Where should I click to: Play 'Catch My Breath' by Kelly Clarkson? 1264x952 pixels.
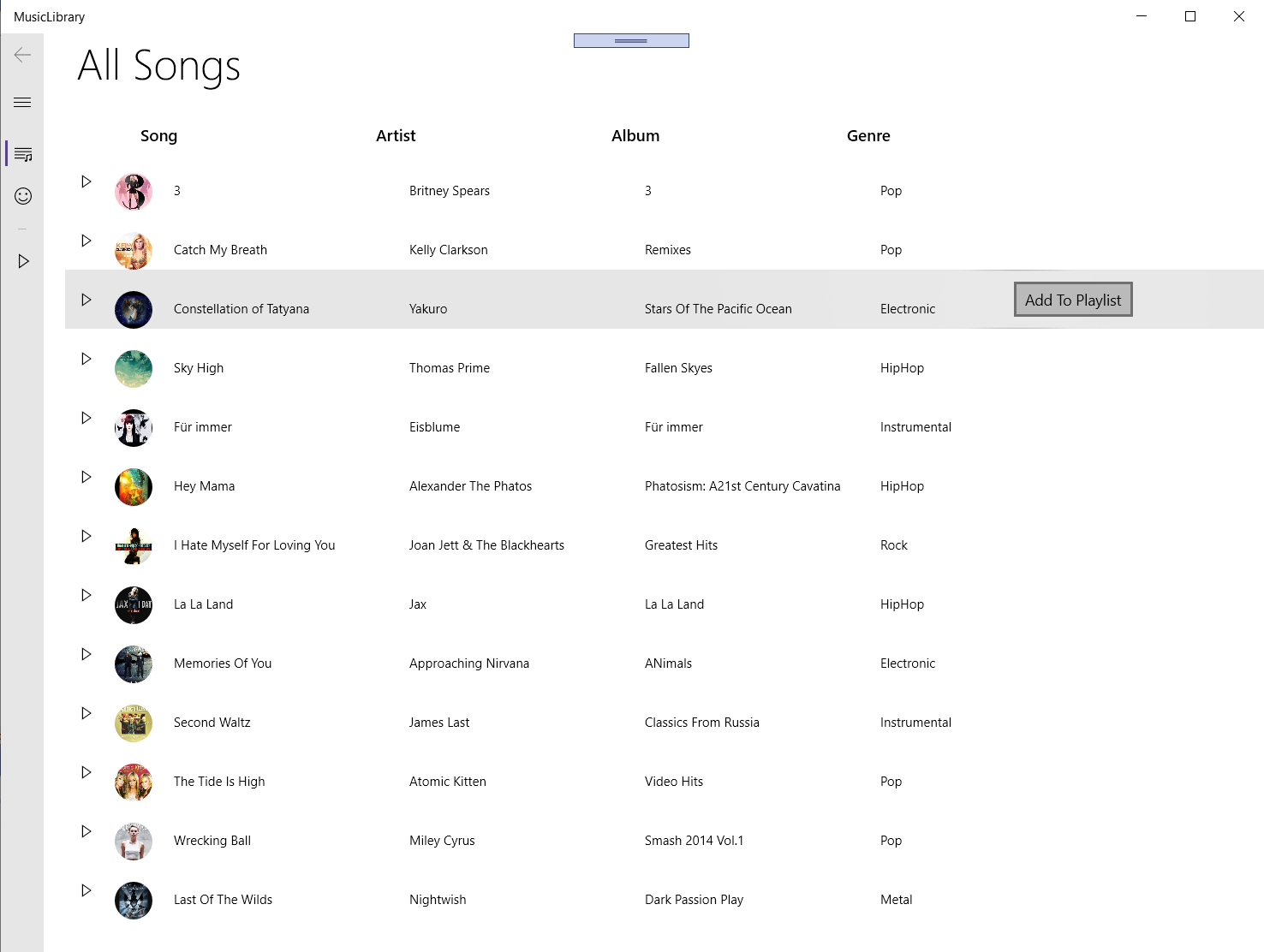tap(86, 241)
